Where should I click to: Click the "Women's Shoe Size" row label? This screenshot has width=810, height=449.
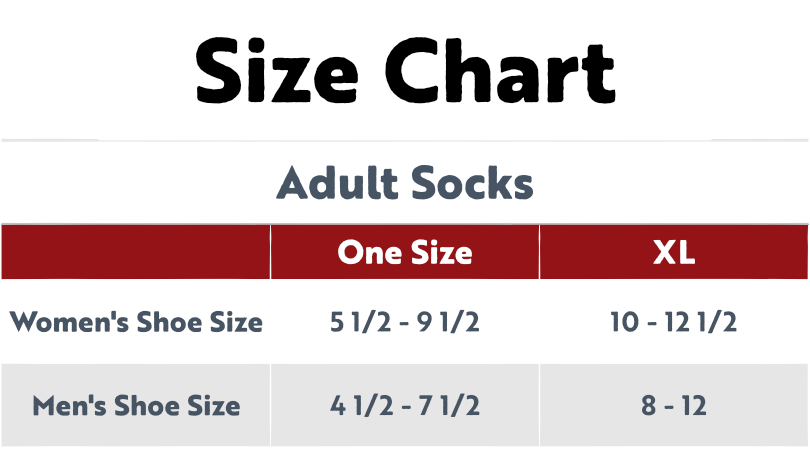tap(136, 322)
